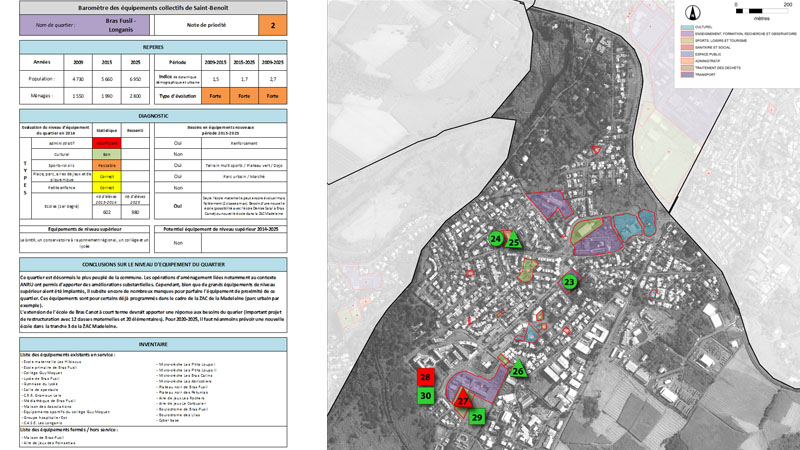Click the red Administratif statistique cell

[106, 143]
